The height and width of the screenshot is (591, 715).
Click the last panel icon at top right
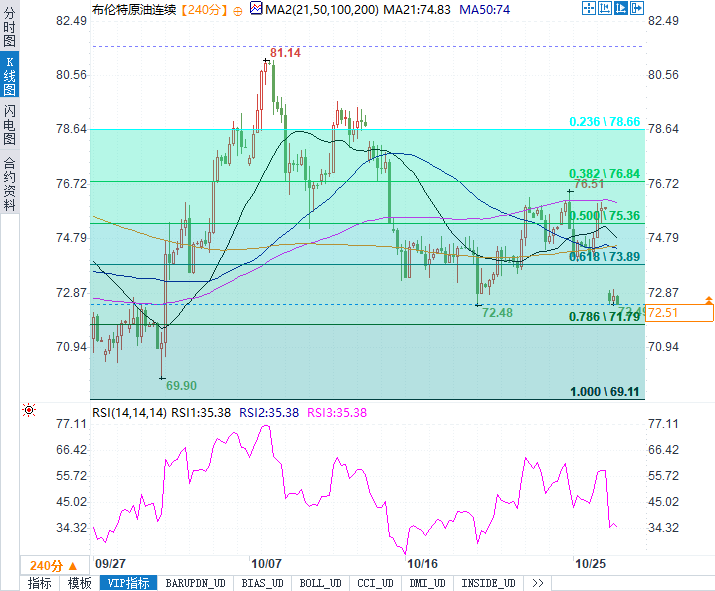[637, 8]
